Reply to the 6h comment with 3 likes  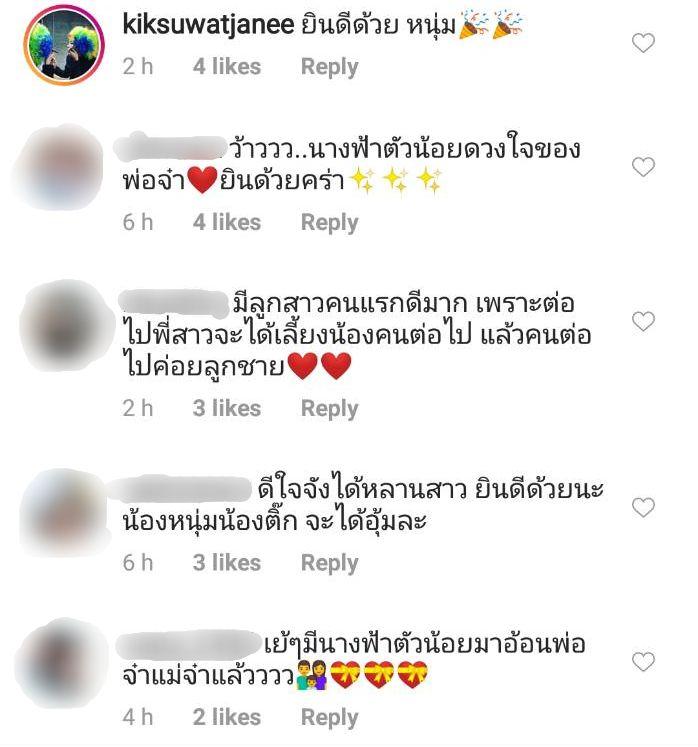[329, 563]
